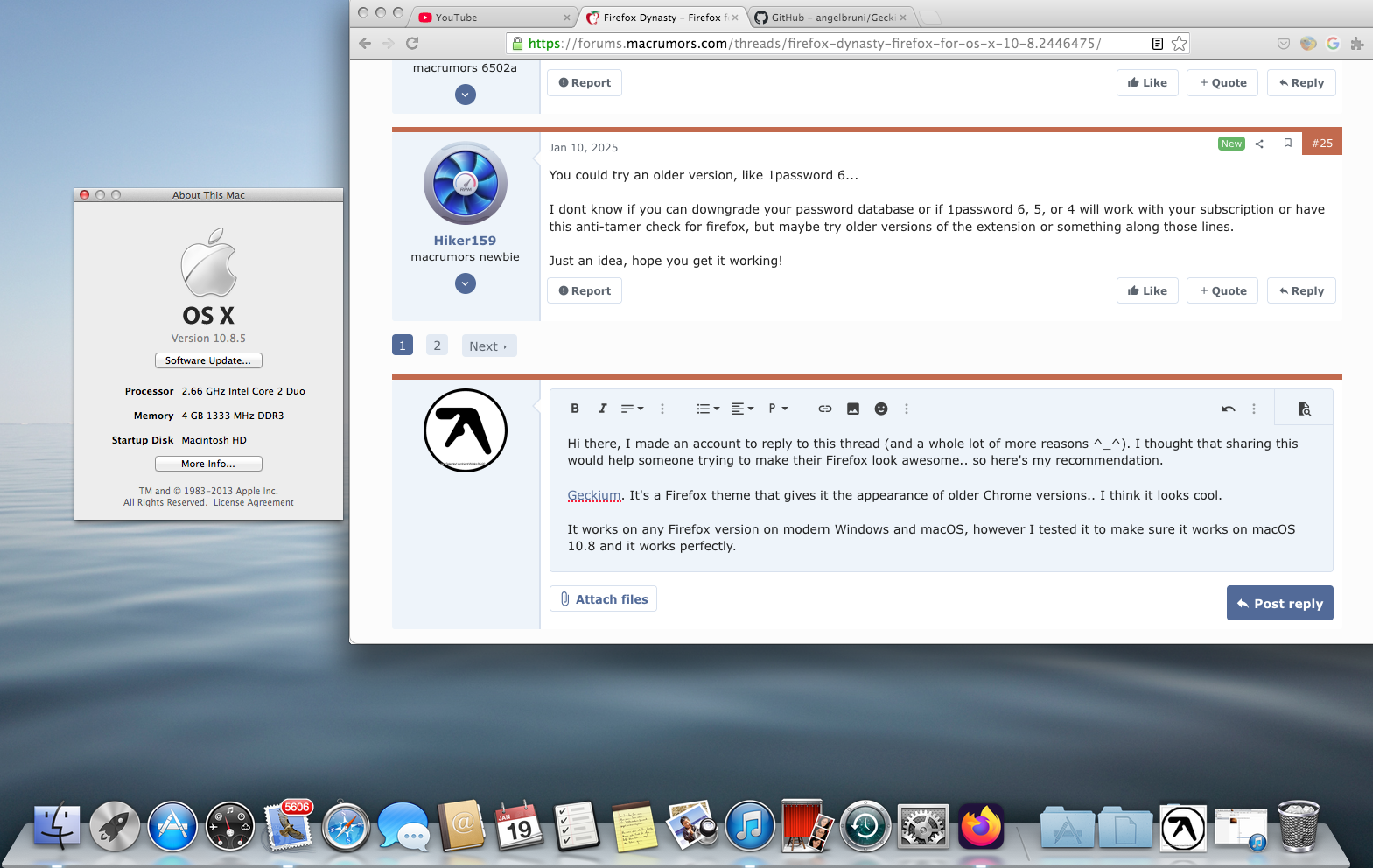Open the Hiker159 profile link
This screenshot has height=868, width=1373.
pyautogui.click(x=465, y=241)
